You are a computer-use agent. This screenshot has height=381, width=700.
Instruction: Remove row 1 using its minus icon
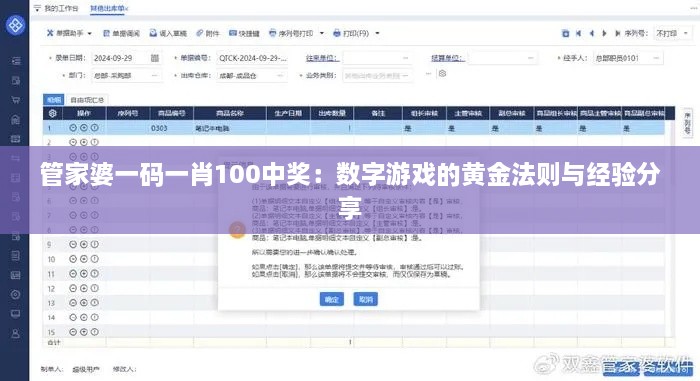[x=73, y=128]
